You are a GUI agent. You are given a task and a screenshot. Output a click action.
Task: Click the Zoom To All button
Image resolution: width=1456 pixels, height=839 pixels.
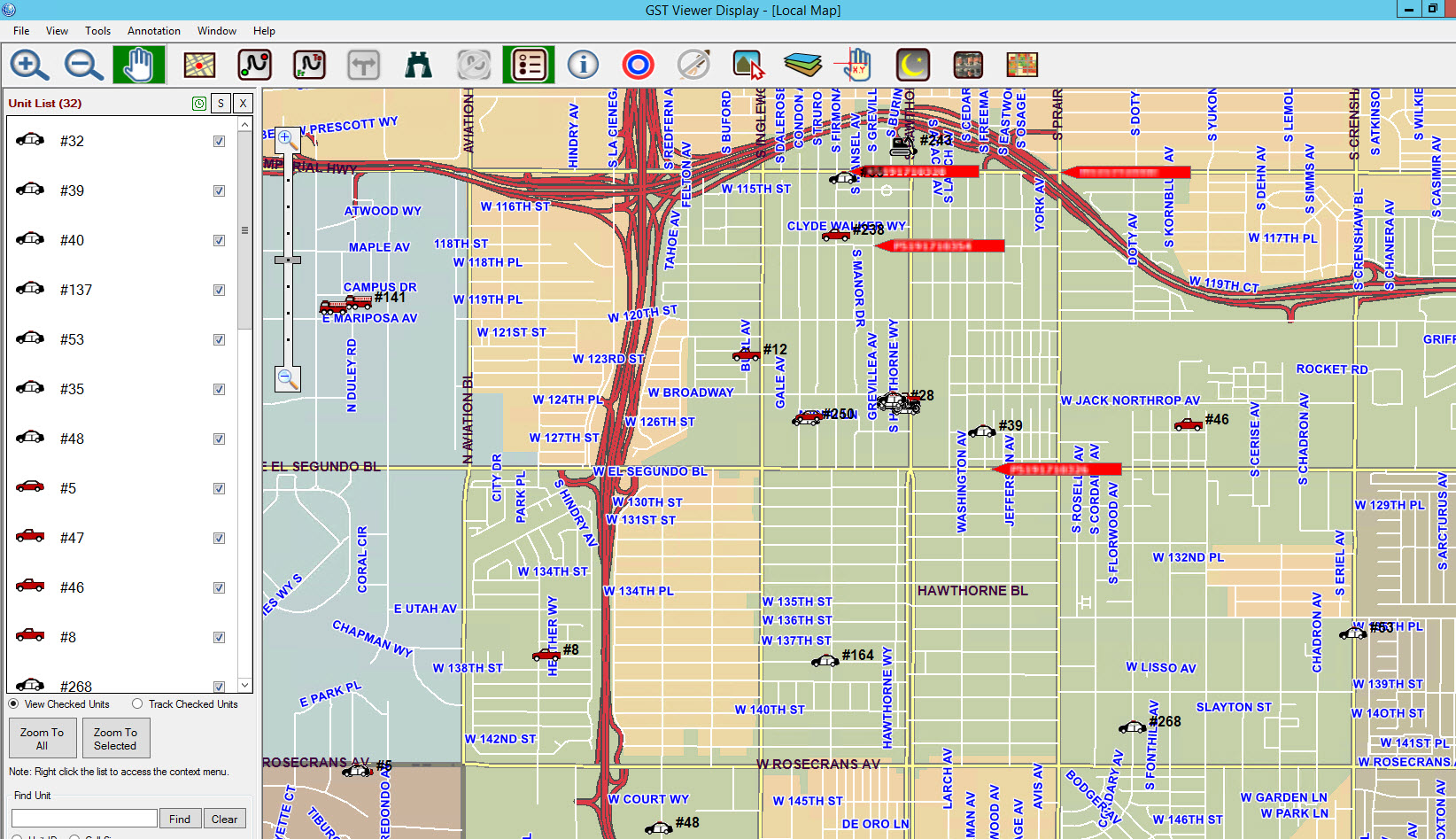[42, 739]
